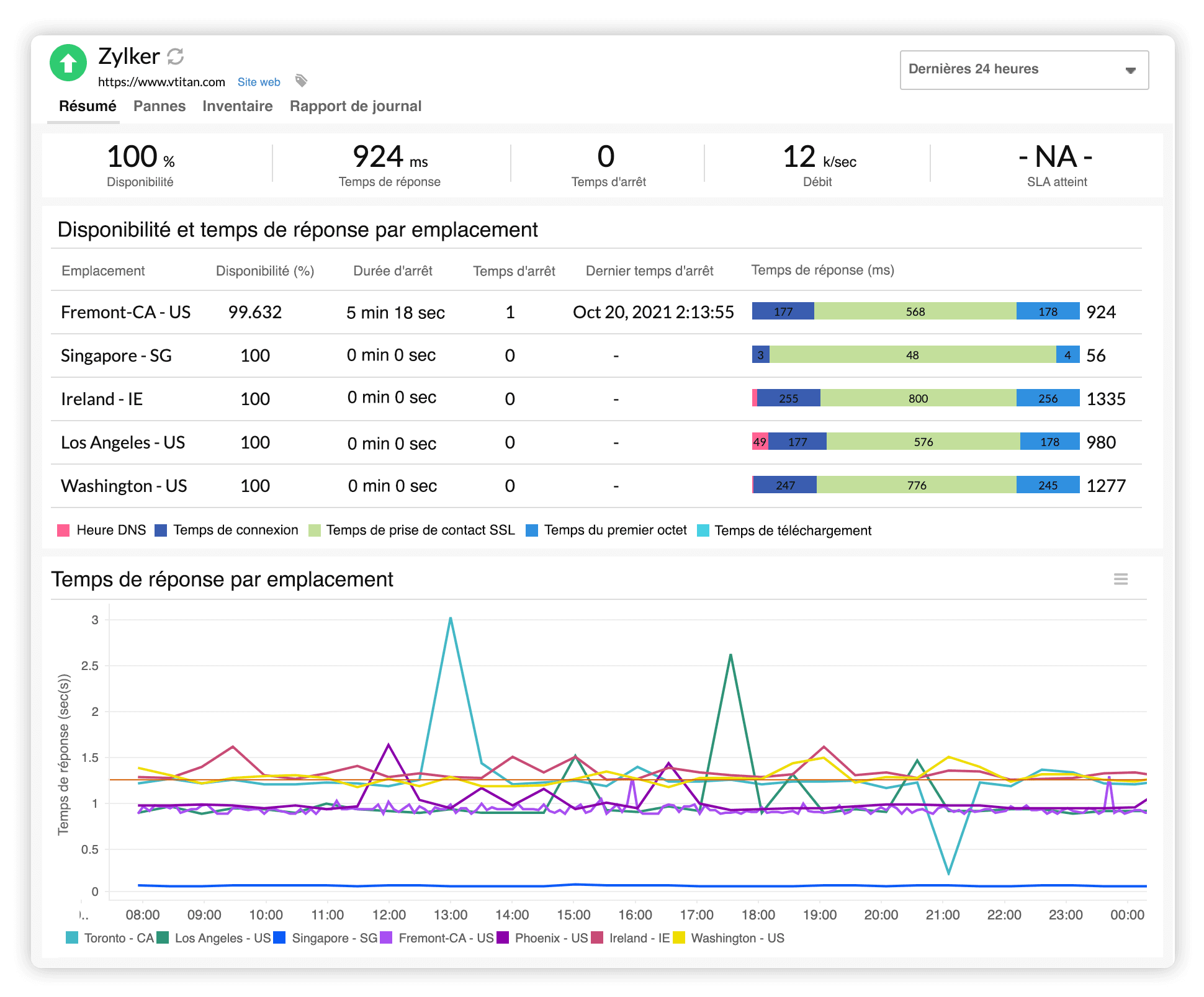The image size is (1204, 997).
Task: Click the 800 SSL segment in Ireland bar
Action: click(x=919, y=398)
